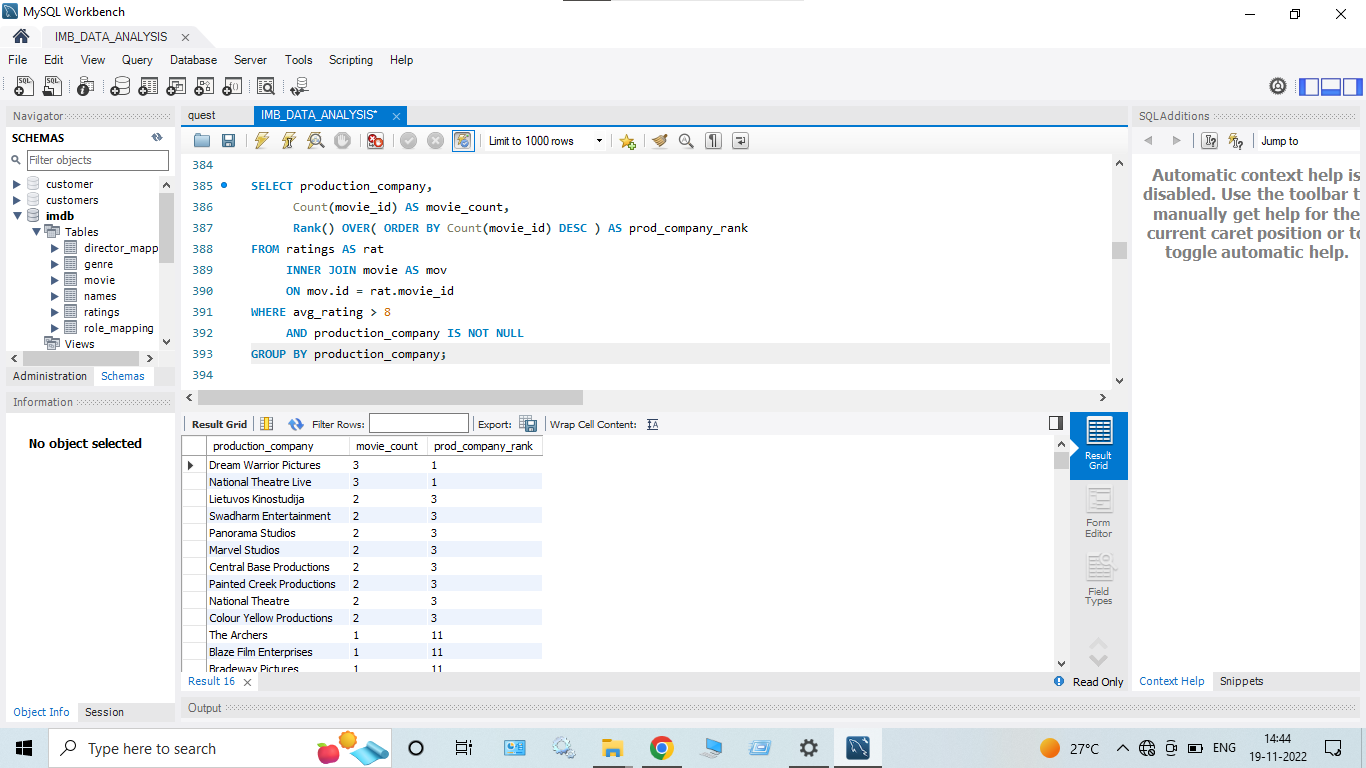Open SQL script file icon in main toolbar
Viewport: 1366px width, 768px height.
[x=52, y=87]
